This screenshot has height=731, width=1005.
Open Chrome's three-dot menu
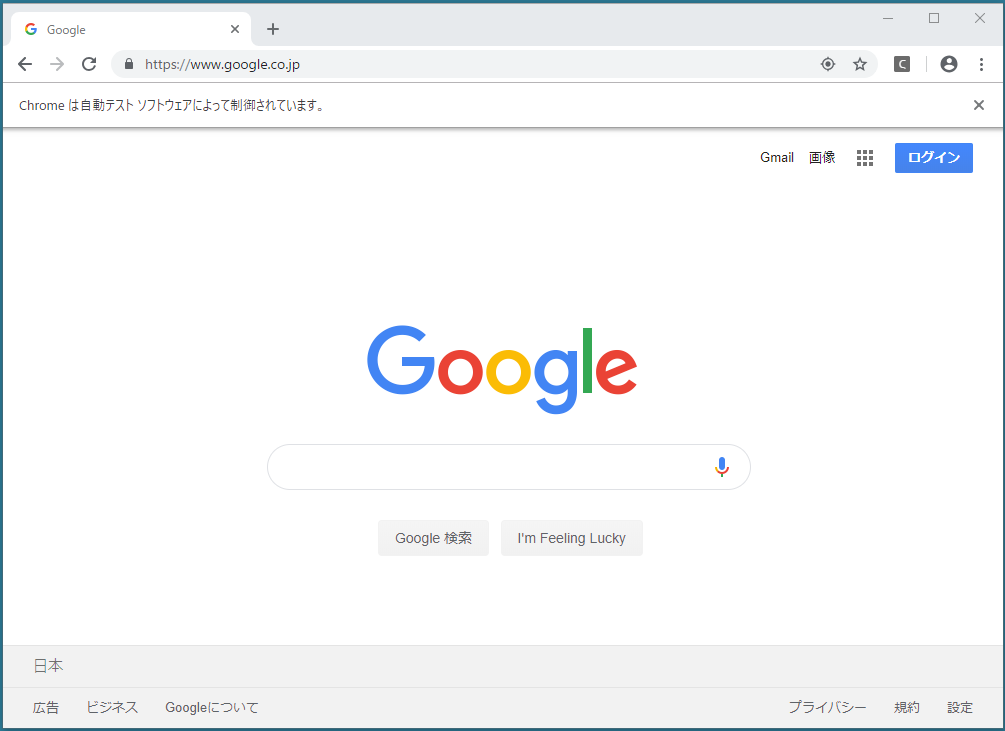(981, 64)
